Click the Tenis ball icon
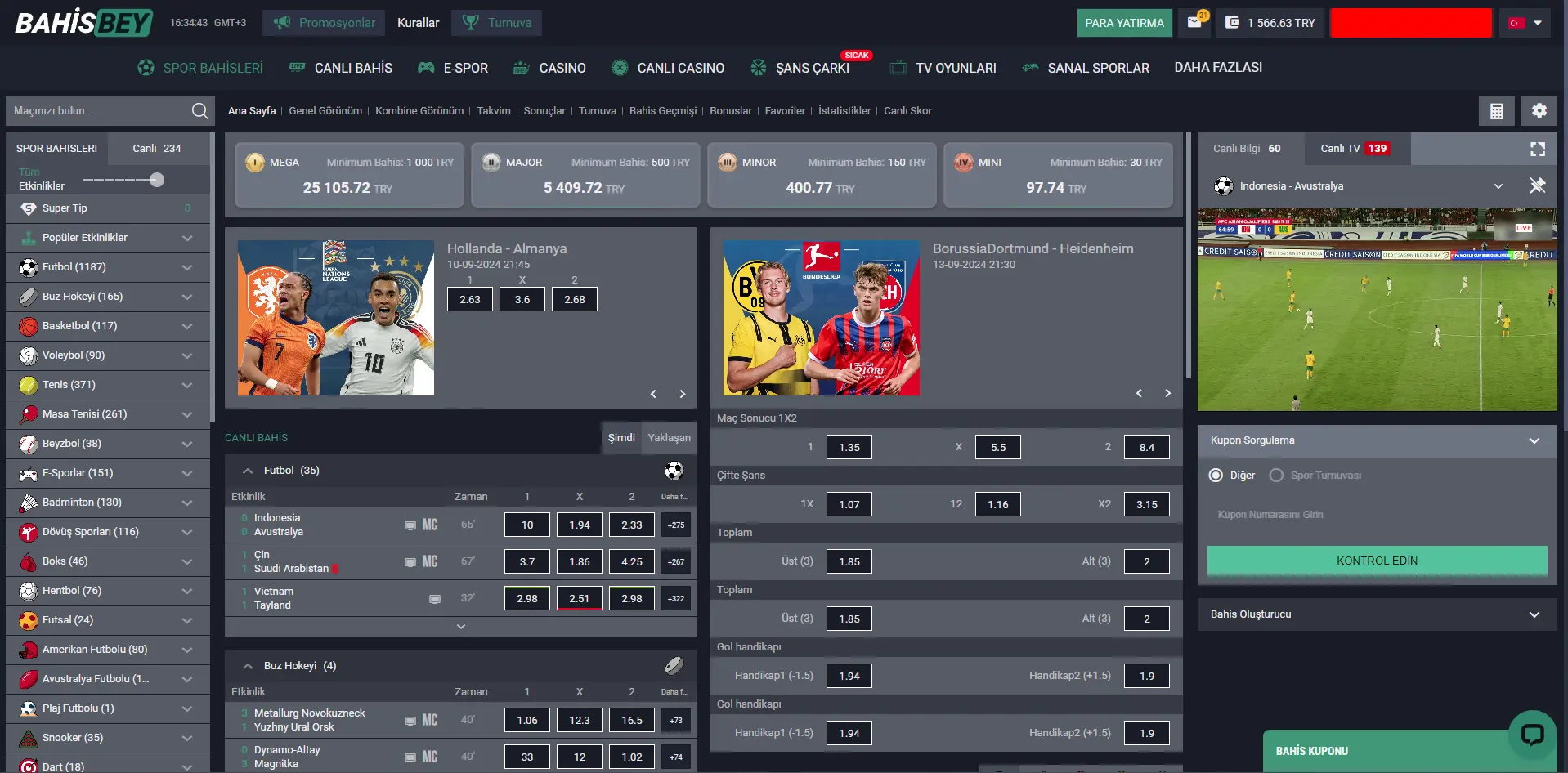Screen dimensions: 1568x773 pyautogui.click(x=29, y=385)
